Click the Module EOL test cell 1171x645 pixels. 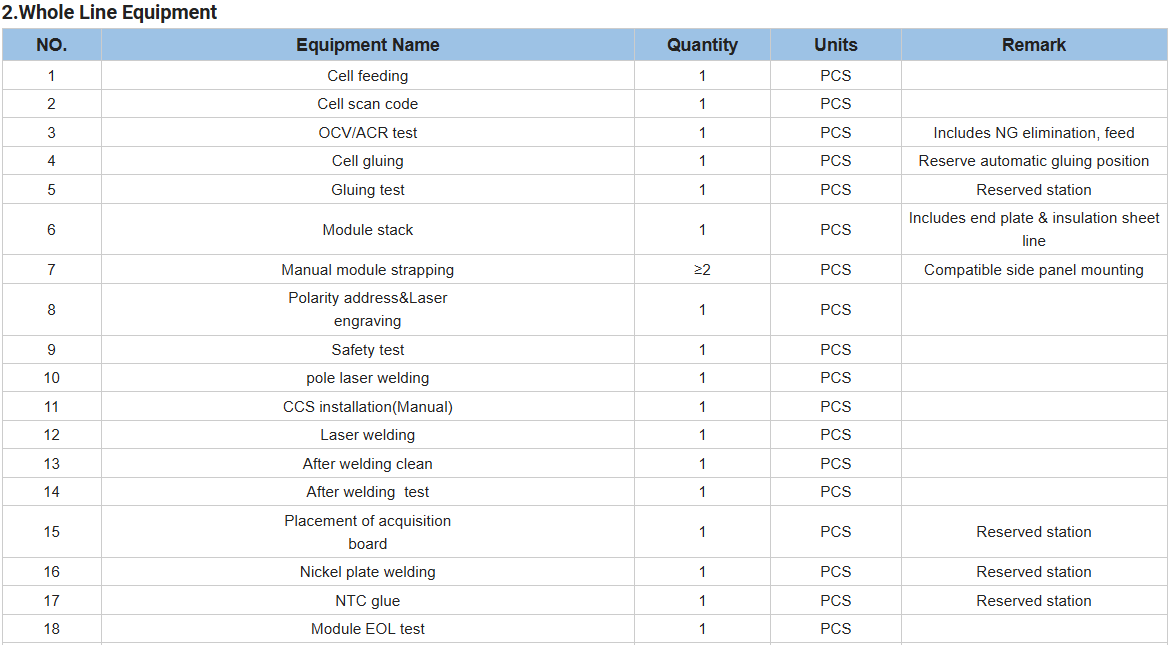point(367,629)
